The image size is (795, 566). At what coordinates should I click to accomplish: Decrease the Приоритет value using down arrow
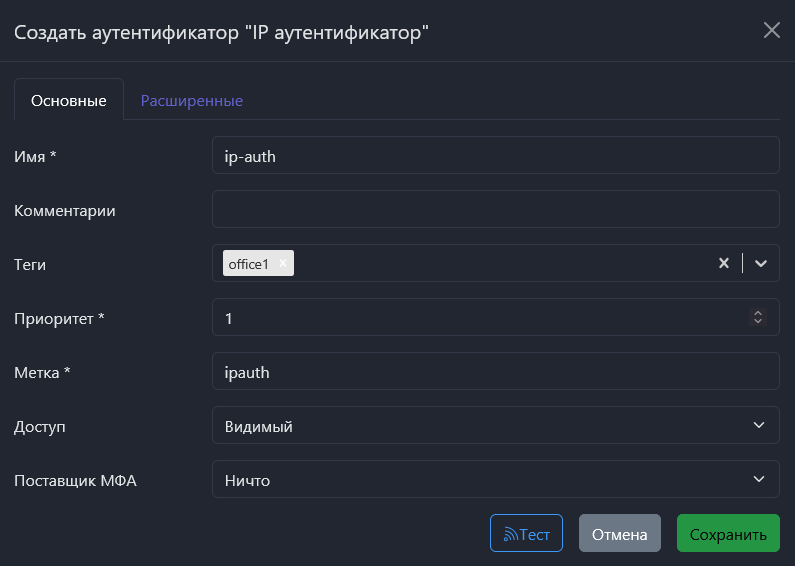coord(758,322)
